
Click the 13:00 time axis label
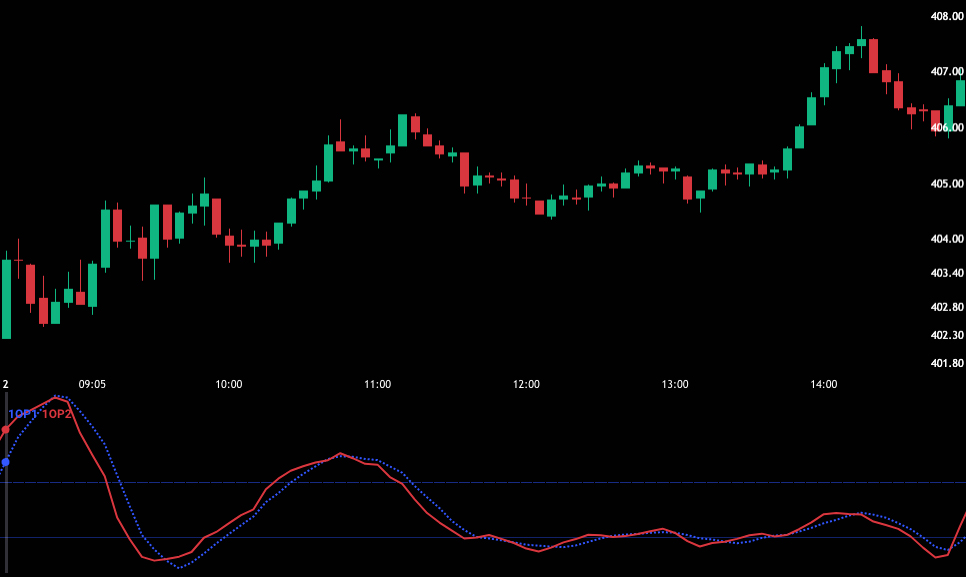pyautogui.click(x=675, y=384)
